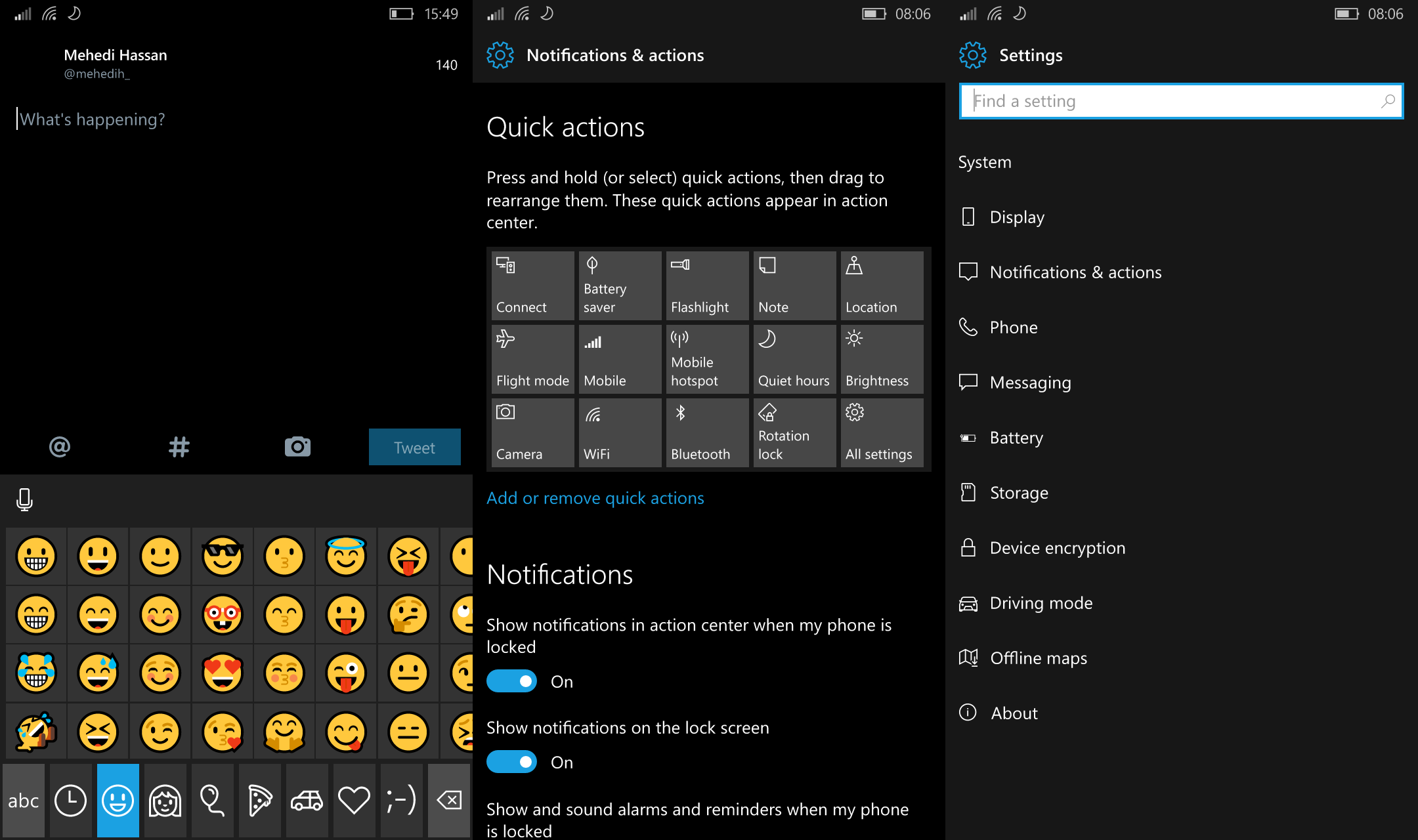Screen dimensions: 1418x840
Task: Select the Mobile hotspot quick action
Action: click(707, 359)
